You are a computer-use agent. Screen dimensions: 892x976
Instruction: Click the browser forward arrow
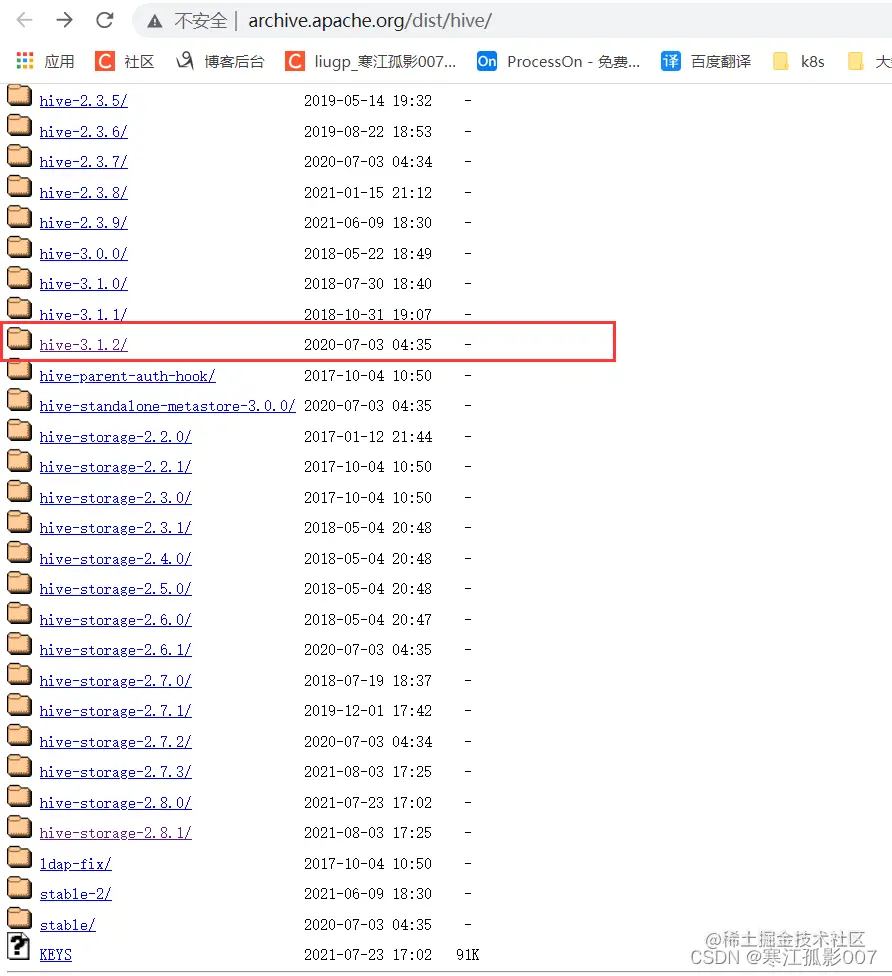[x=64, y=21]
